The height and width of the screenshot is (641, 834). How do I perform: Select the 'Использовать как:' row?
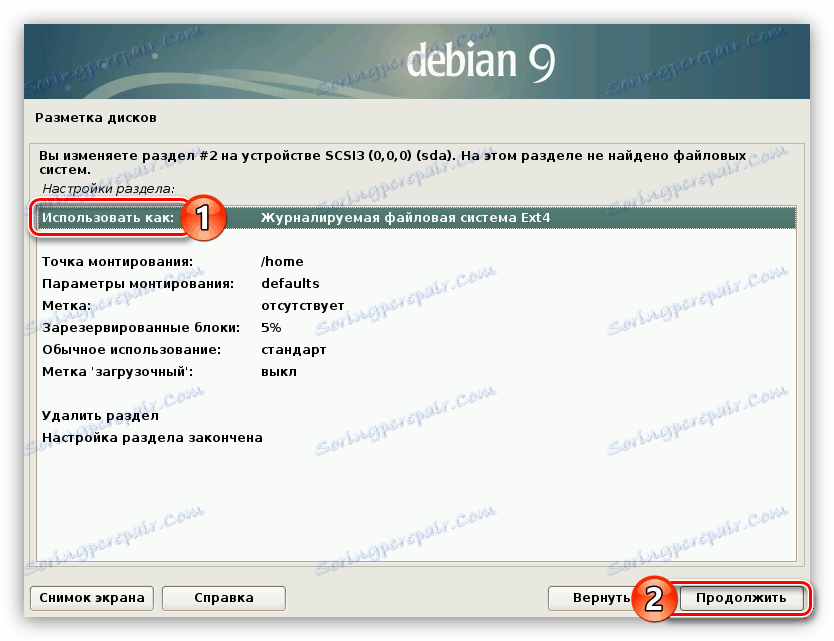[x=416, y=218]
